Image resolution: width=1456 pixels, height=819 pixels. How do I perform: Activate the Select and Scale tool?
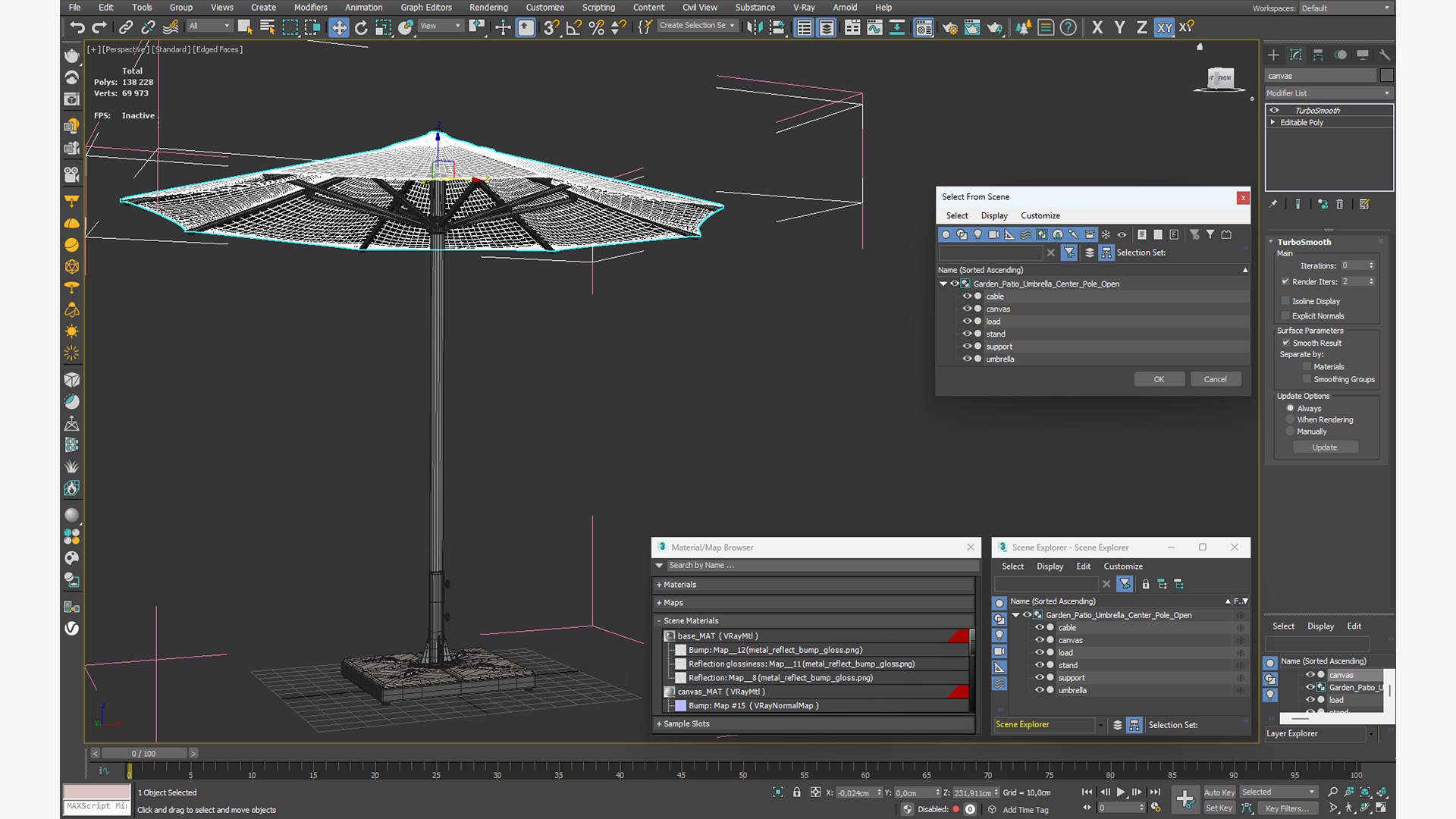[384, 27]
